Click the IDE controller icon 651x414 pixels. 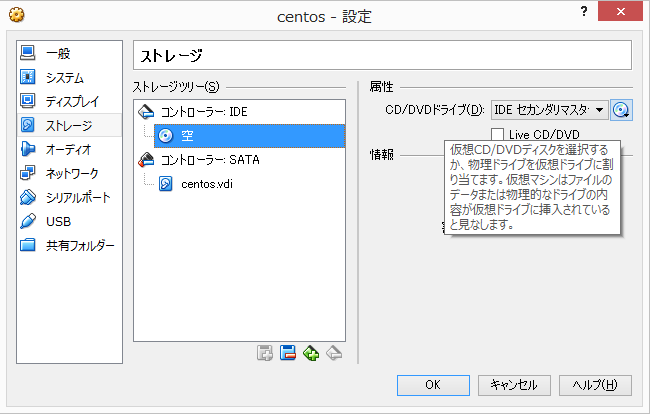(146, 112)
